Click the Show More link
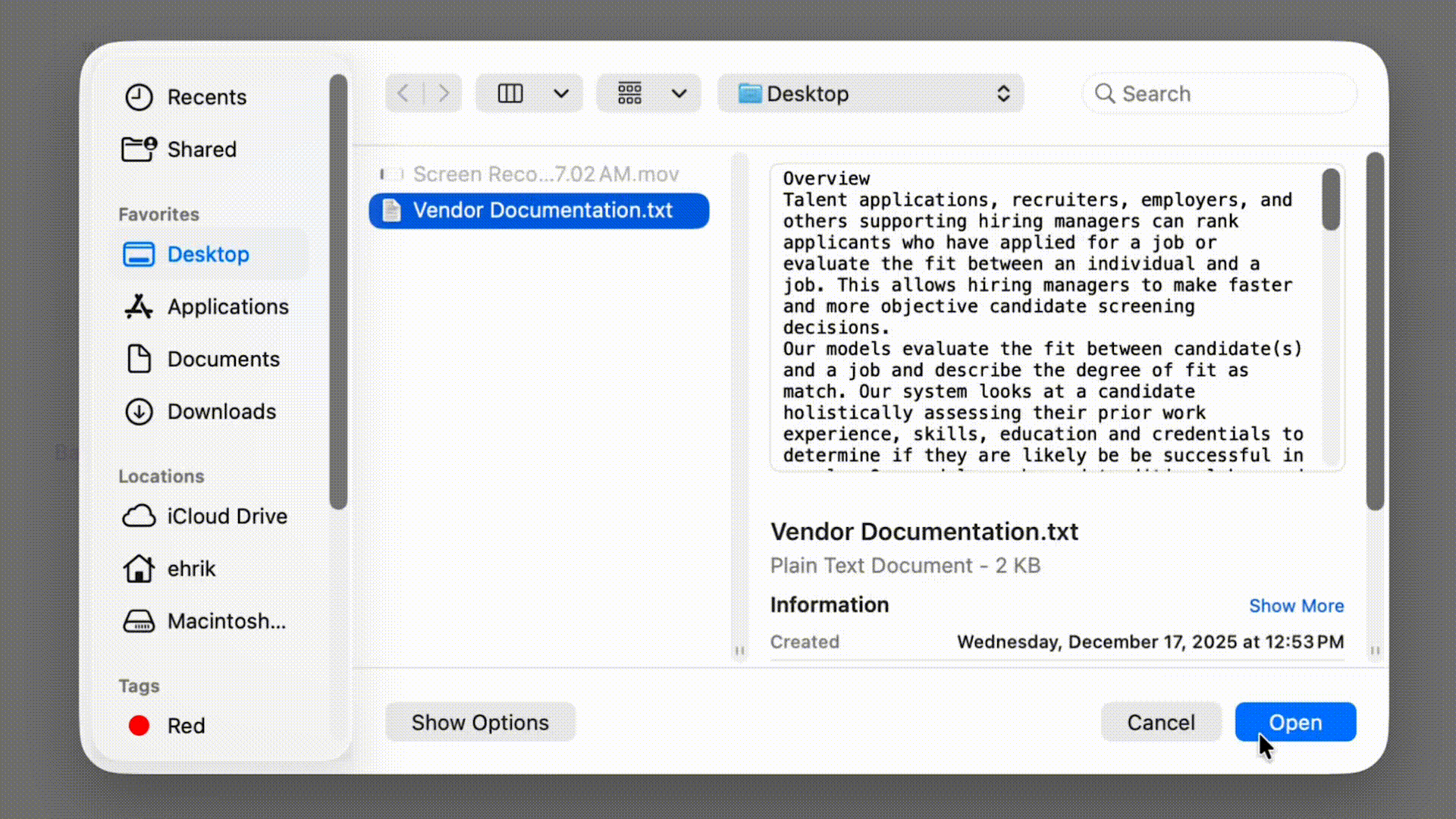 1296,605
